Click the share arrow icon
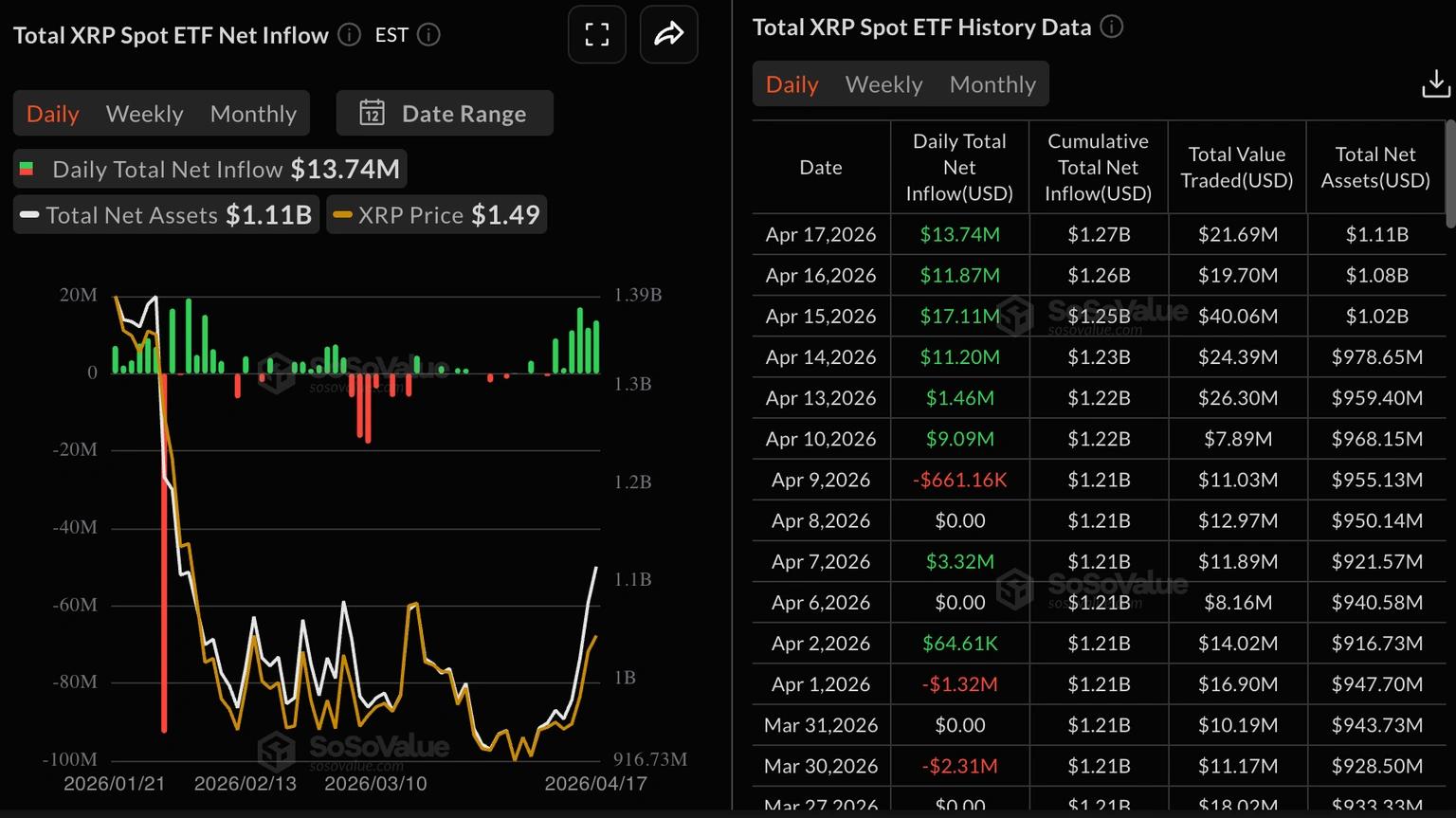This screenshot has height=818, width=1456. (x=668, y=35)
